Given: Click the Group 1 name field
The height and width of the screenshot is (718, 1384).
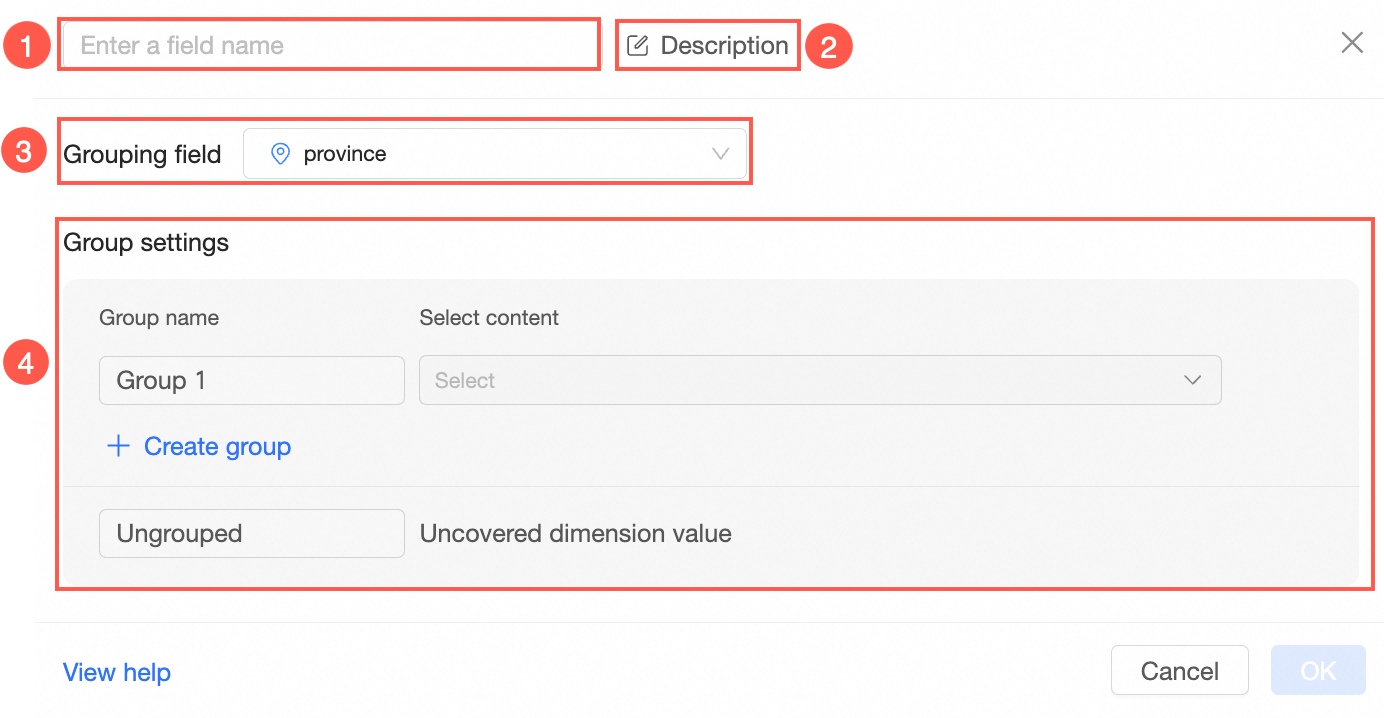Looking at the screenshot, I should 251,380.
